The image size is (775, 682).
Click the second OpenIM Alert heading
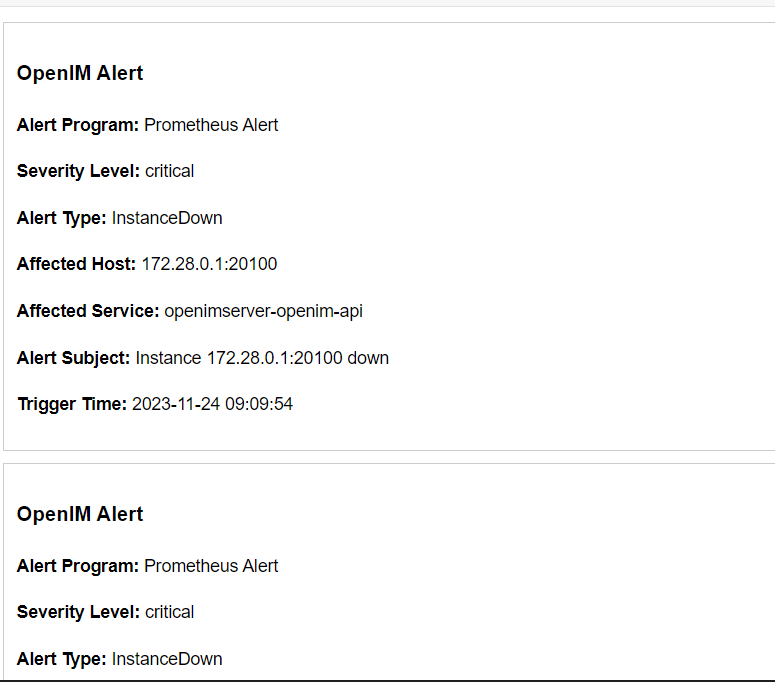click(80, 514)
